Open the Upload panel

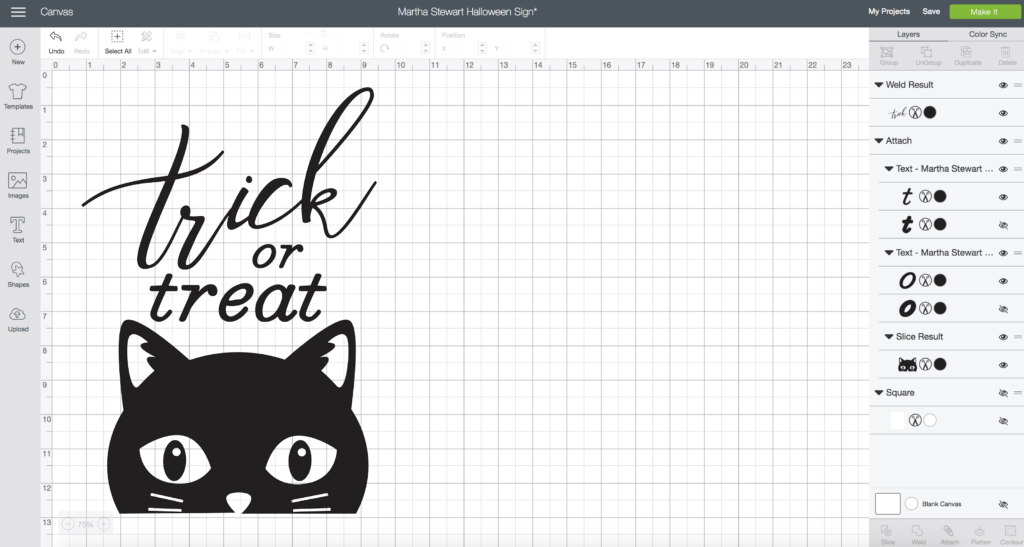(x=18, y=320)
